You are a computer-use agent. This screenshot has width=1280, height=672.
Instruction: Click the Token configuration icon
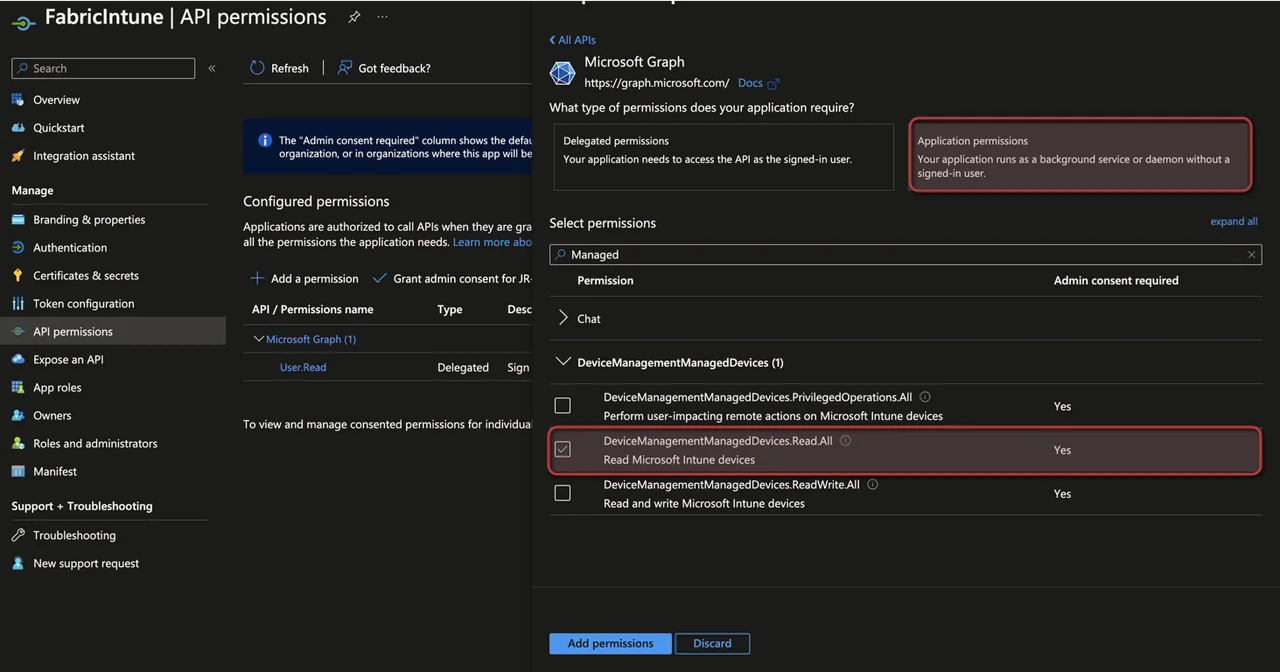point(18,304)
